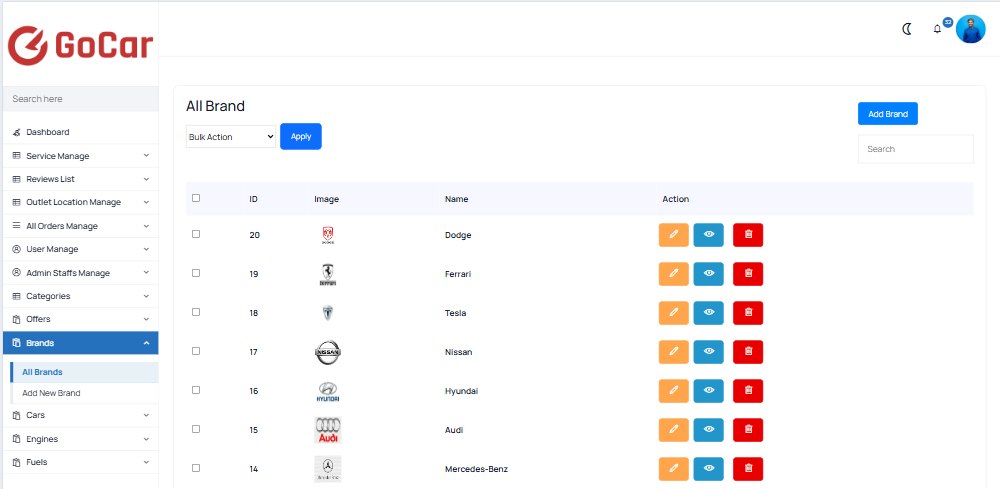The height and width of the screenshot is (489, 1000).
Task: Delete the Hyundai brand
Action: click(x=748, y=391)
